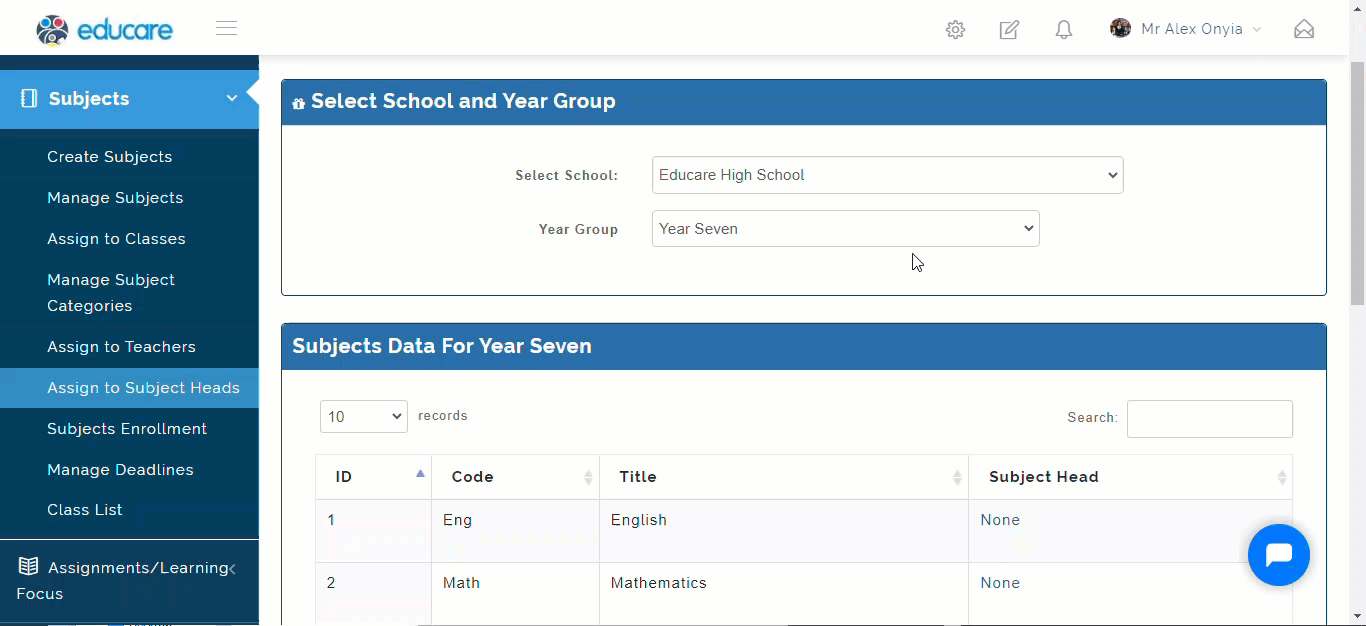Click the page vertical scrollbar
1366x626 pixels.
pyautogui.click(x=1357, y=185)
